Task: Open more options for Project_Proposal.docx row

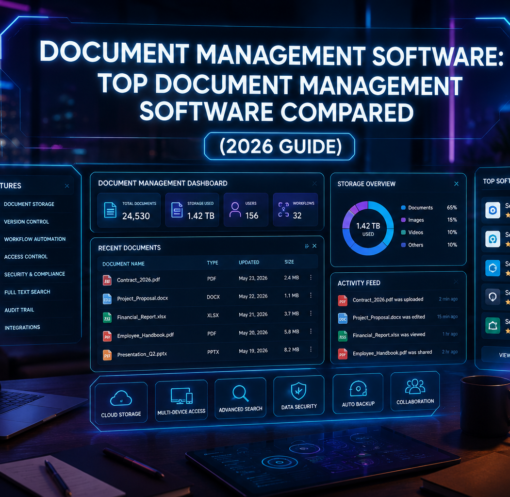Action: click(311, 295)
